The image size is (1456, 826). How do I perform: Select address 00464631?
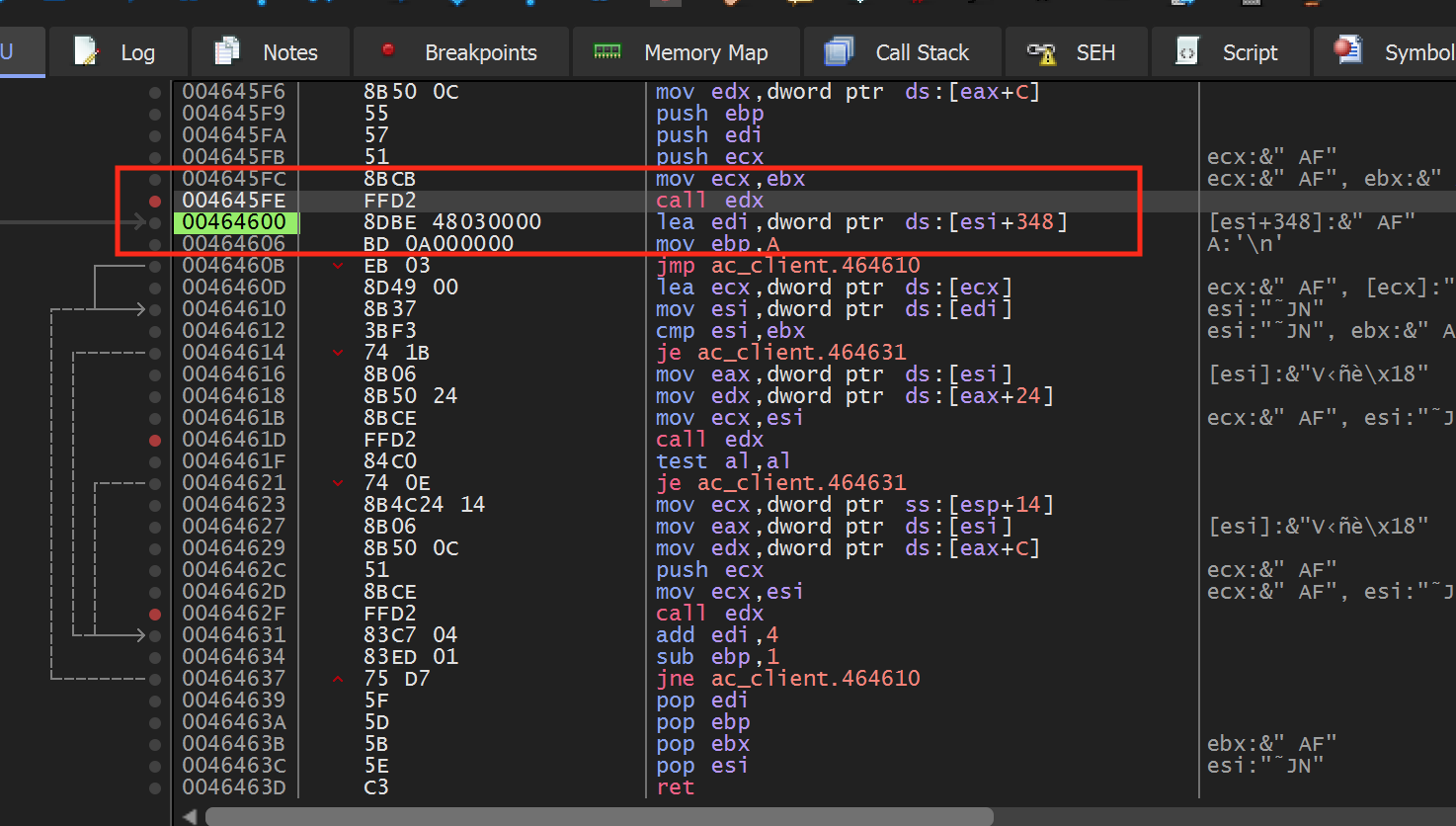234,635
